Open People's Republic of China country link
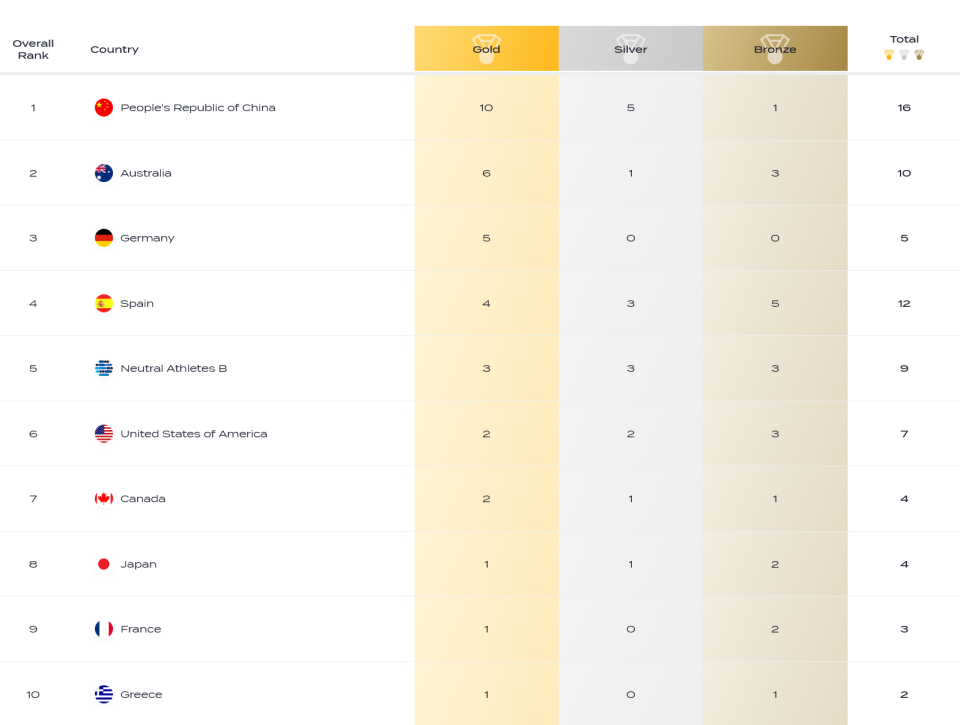Screen dimensions: 960x725 (198, 107)
